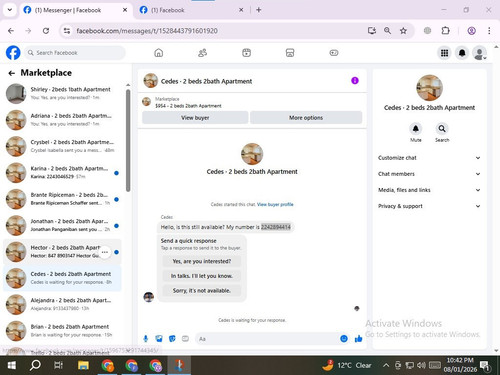Open the browser extensions puzzle icon
This screenshot has width=500, height=375.
click(x=445, y=31)
